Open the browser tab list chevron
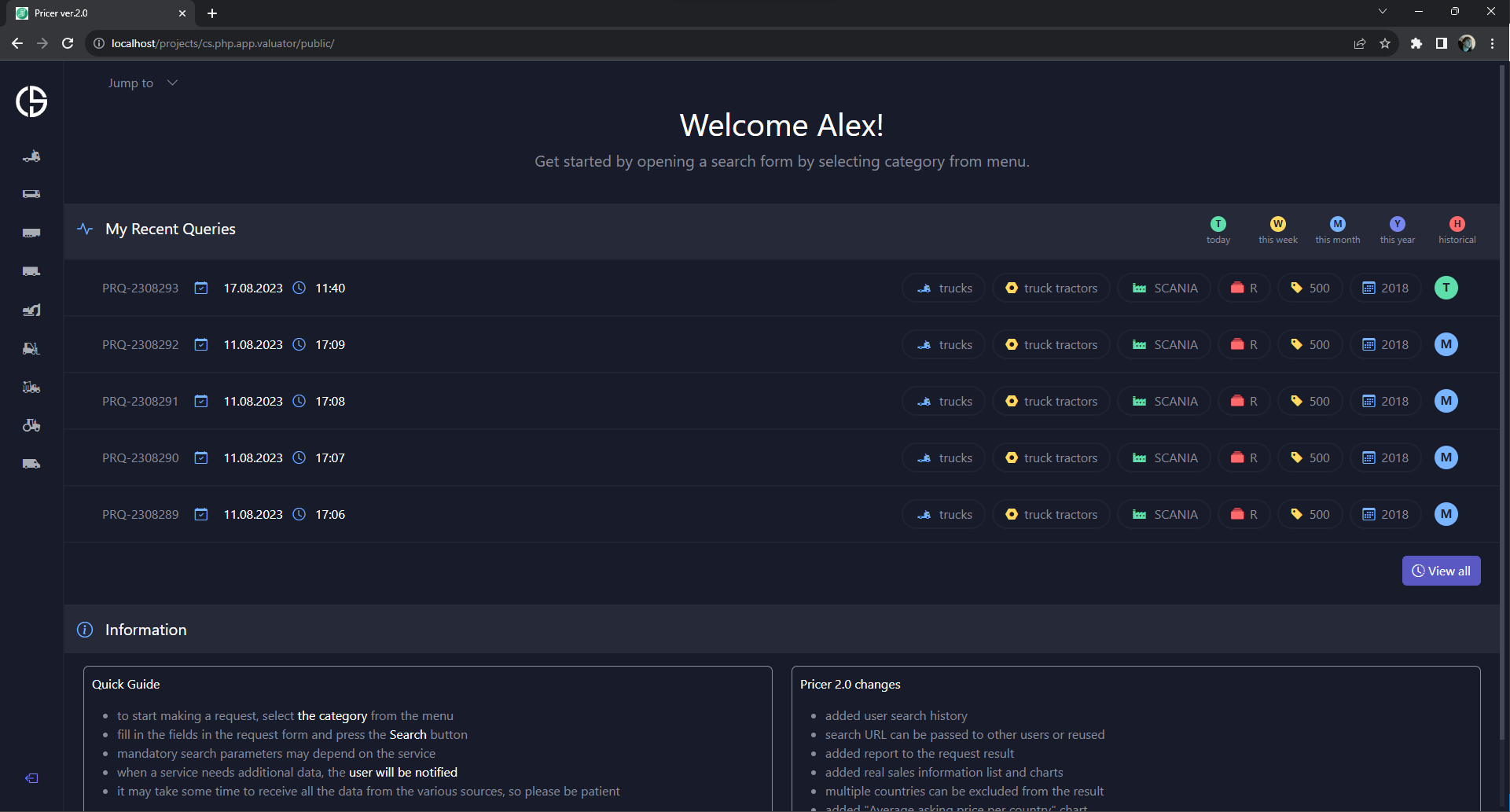1510x812 pixels. (x=1383, y=12)
